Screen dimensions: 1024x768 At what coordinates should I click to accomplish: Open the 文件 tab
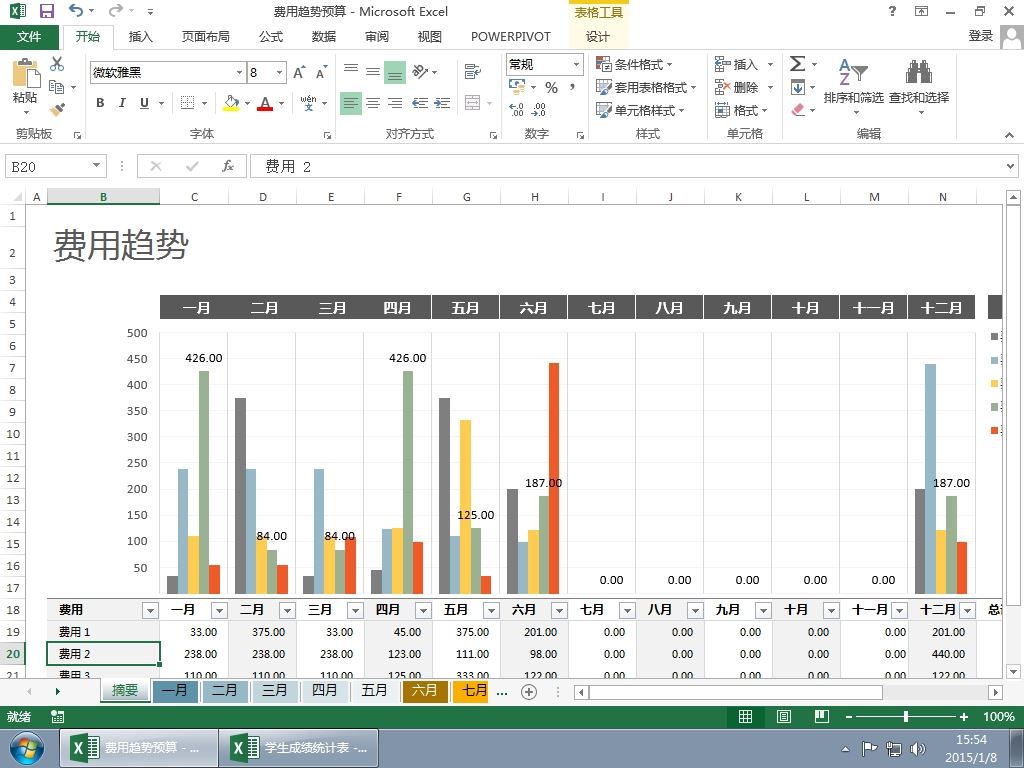click(29, 37)
